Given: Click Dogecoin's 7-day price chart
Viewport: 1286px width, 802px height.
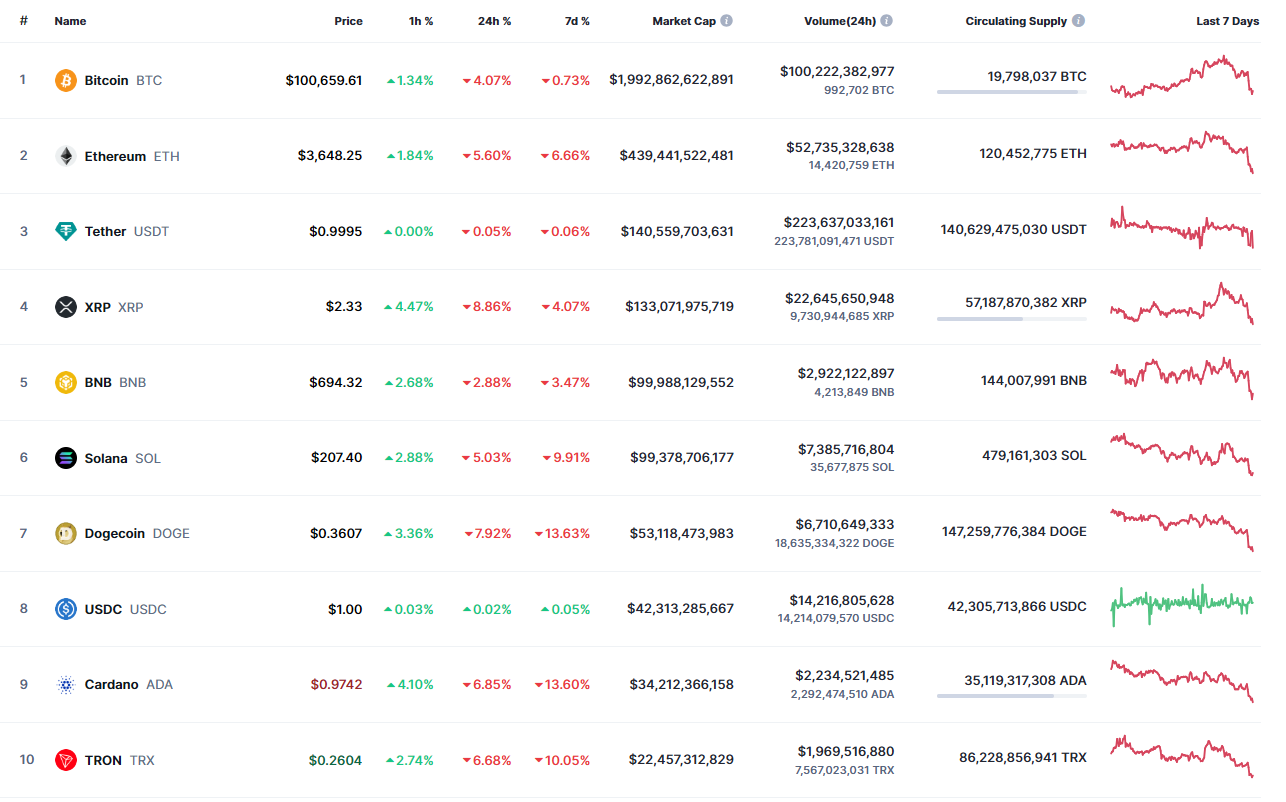Looking at the screenshot, I should click(1182, 530).
